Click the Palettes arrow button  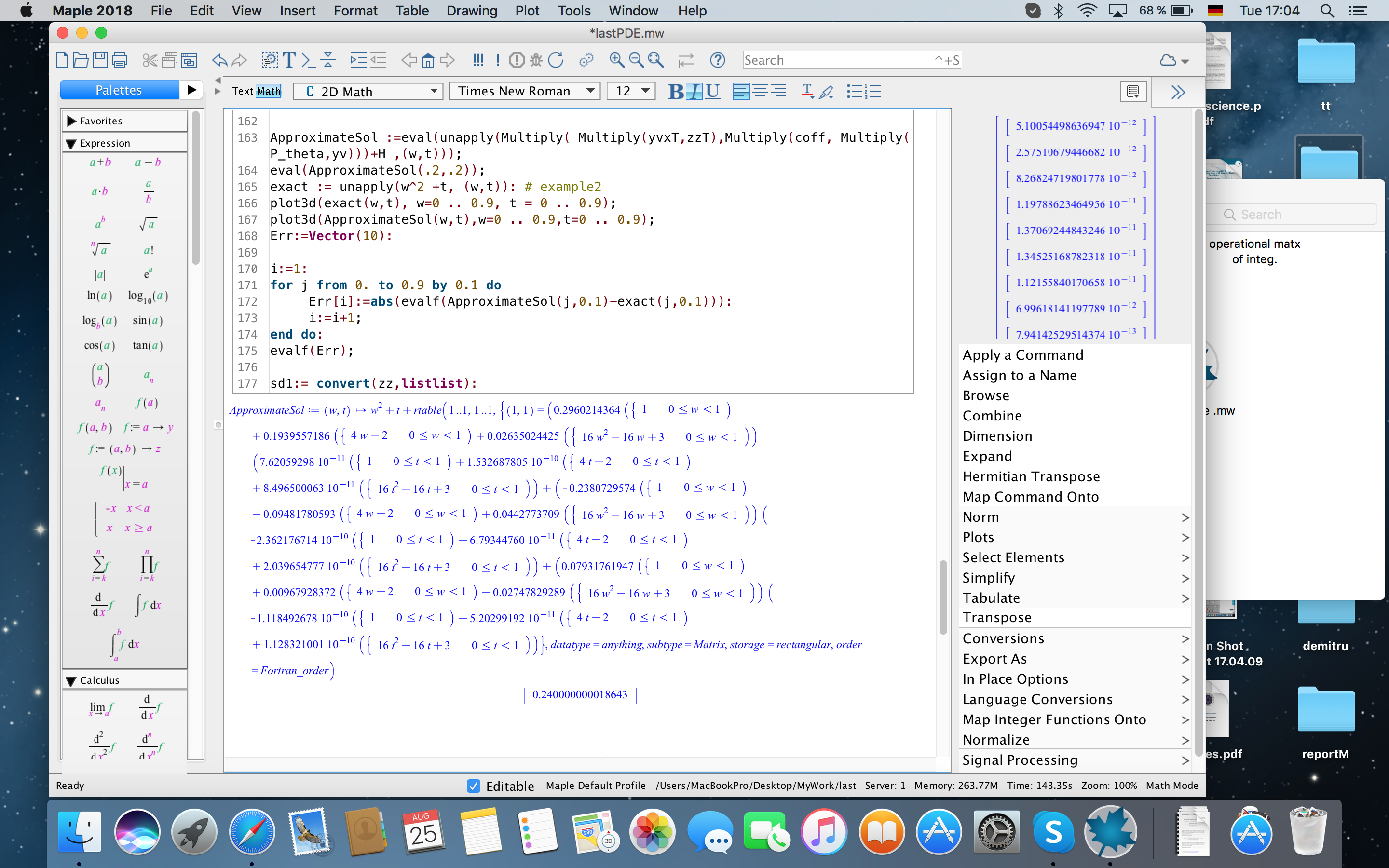191,90
